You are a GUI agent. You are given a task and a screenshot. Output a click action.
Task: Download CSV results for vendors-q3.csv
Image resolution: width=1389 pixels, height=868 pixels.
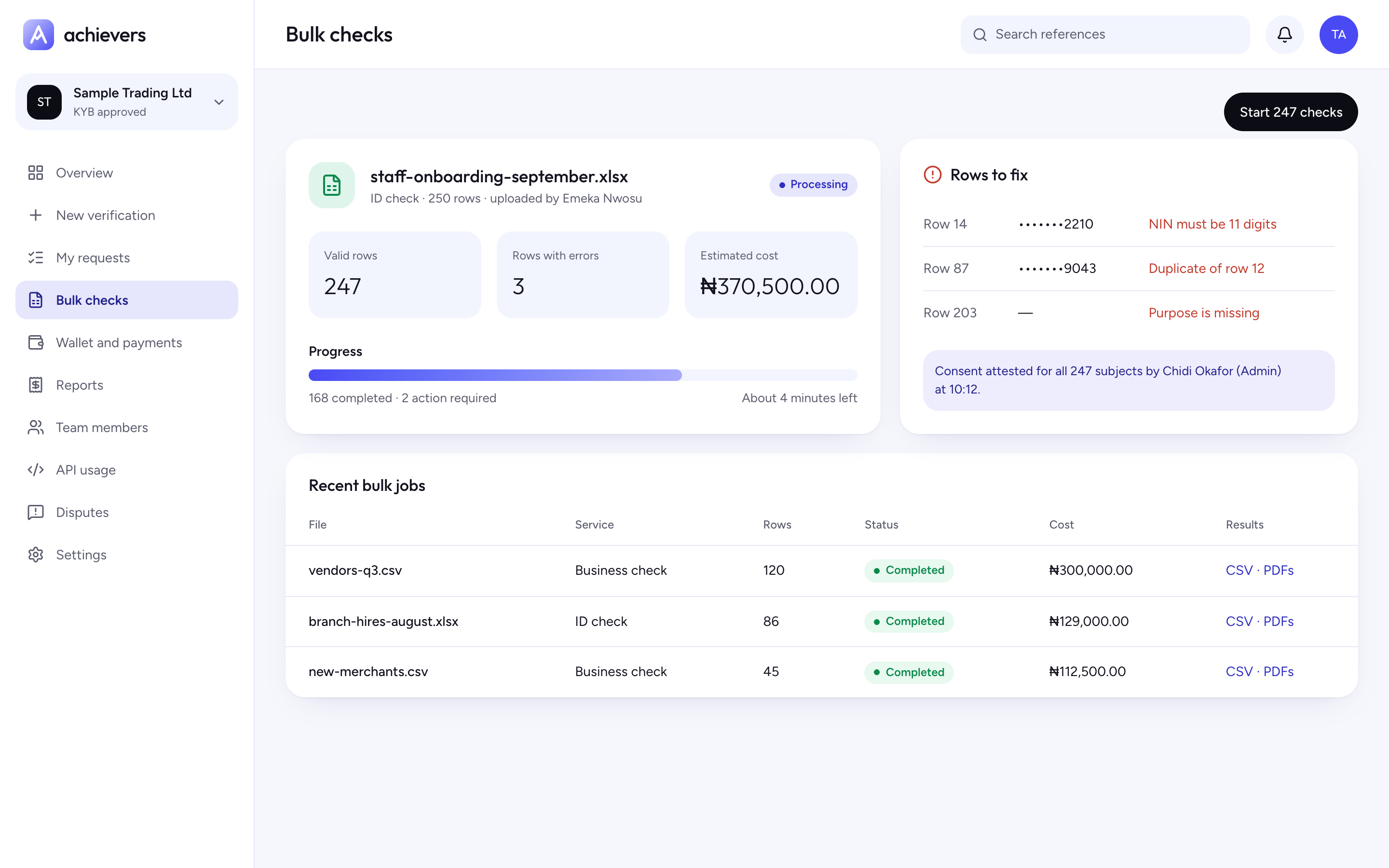coord(1239,570)
